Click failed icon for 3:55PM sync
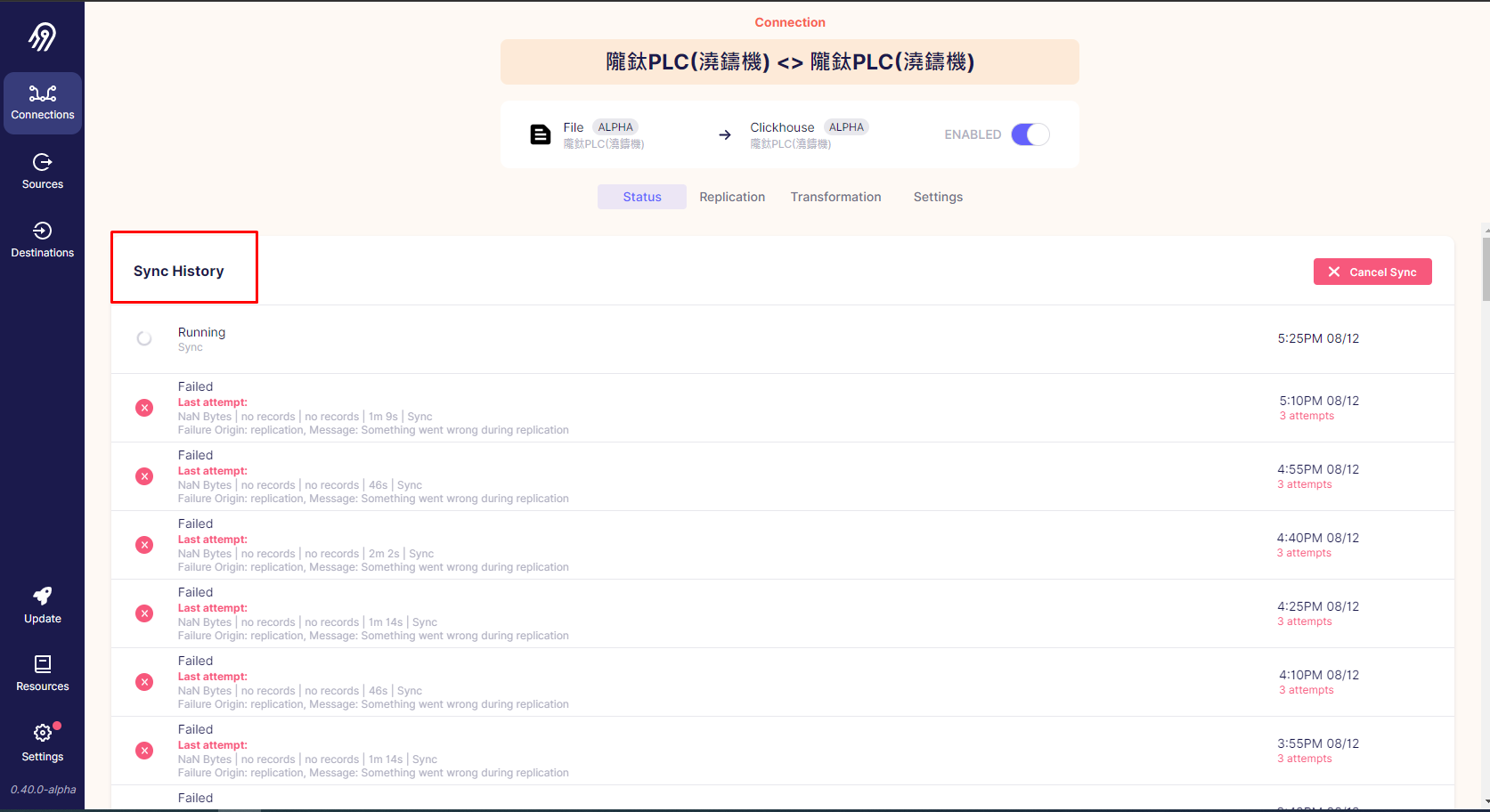1490x812 pixels. [144, 751]
